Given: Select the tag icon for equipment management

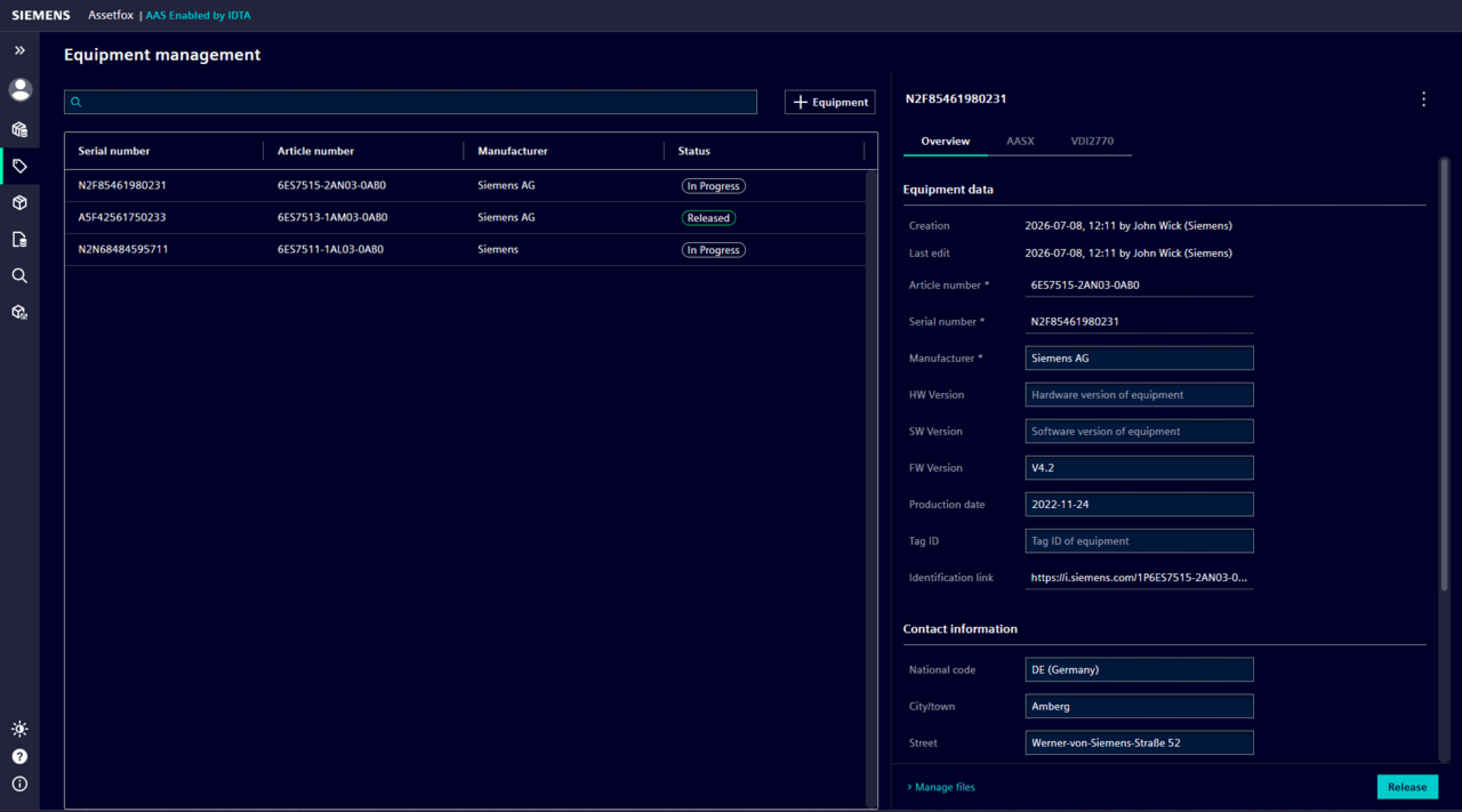Looking at the screenshot, I should pyautogui.click(x=20, y=166).
